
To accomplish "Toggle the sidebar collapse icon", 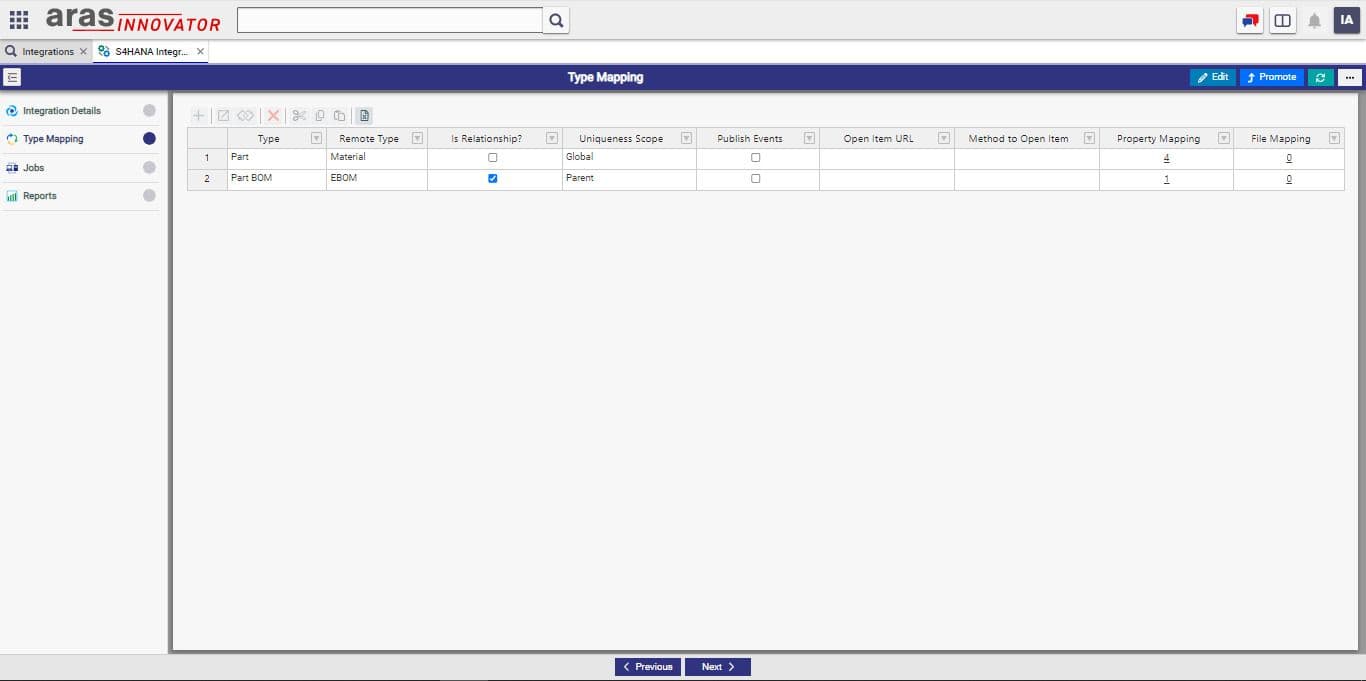I will tap(13, 77).
